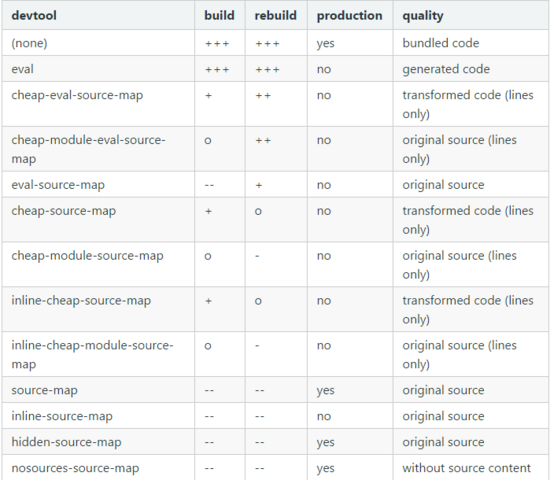Click the source-map row name

click(x=44, y=390)
